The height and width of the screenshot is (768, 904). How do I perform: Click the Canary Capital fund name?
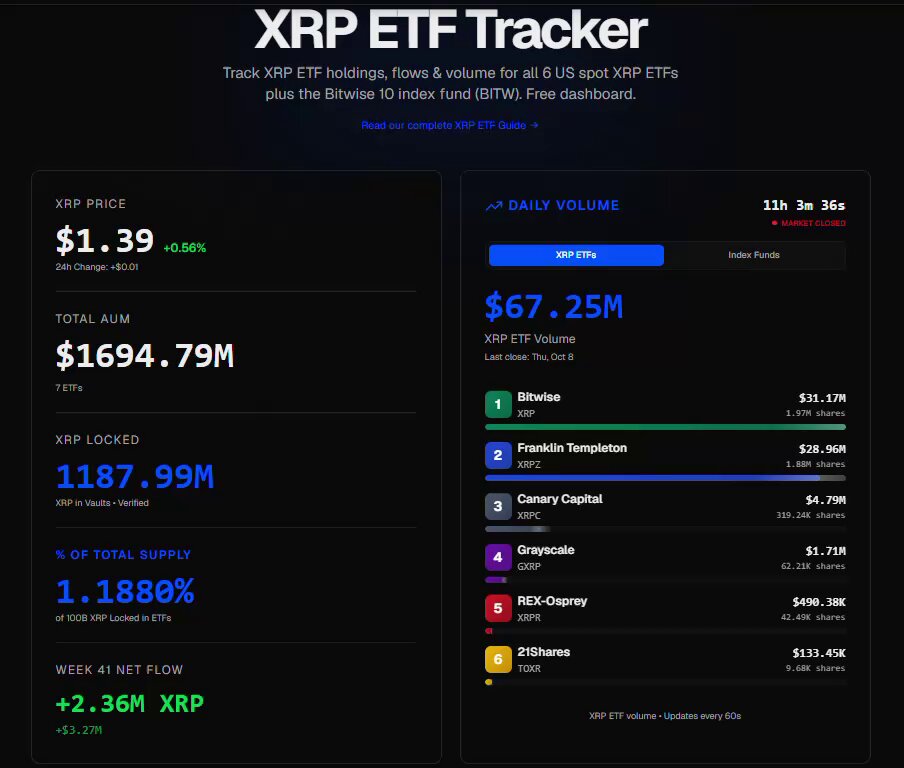(x=560, y=499)
